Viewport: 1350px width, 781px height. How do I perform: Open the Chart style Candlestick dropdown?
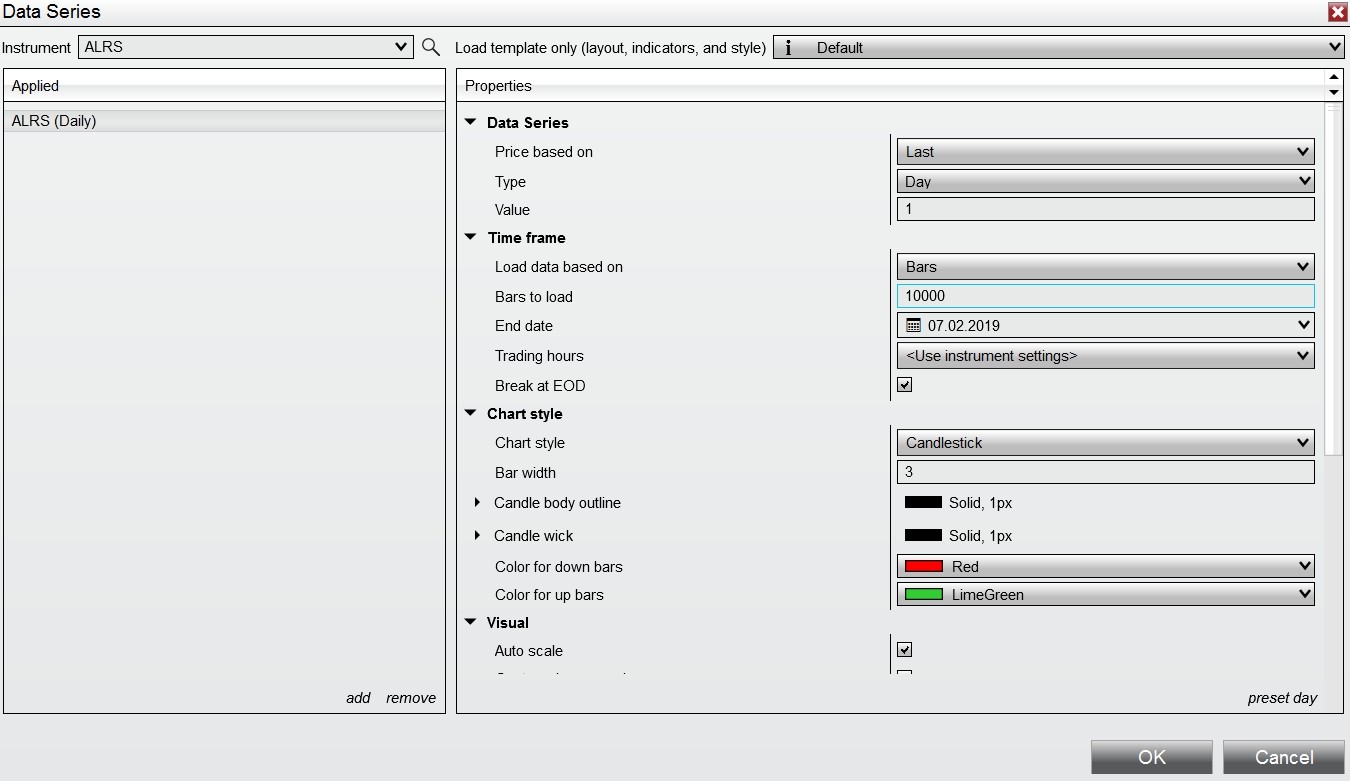[1105, 442]
